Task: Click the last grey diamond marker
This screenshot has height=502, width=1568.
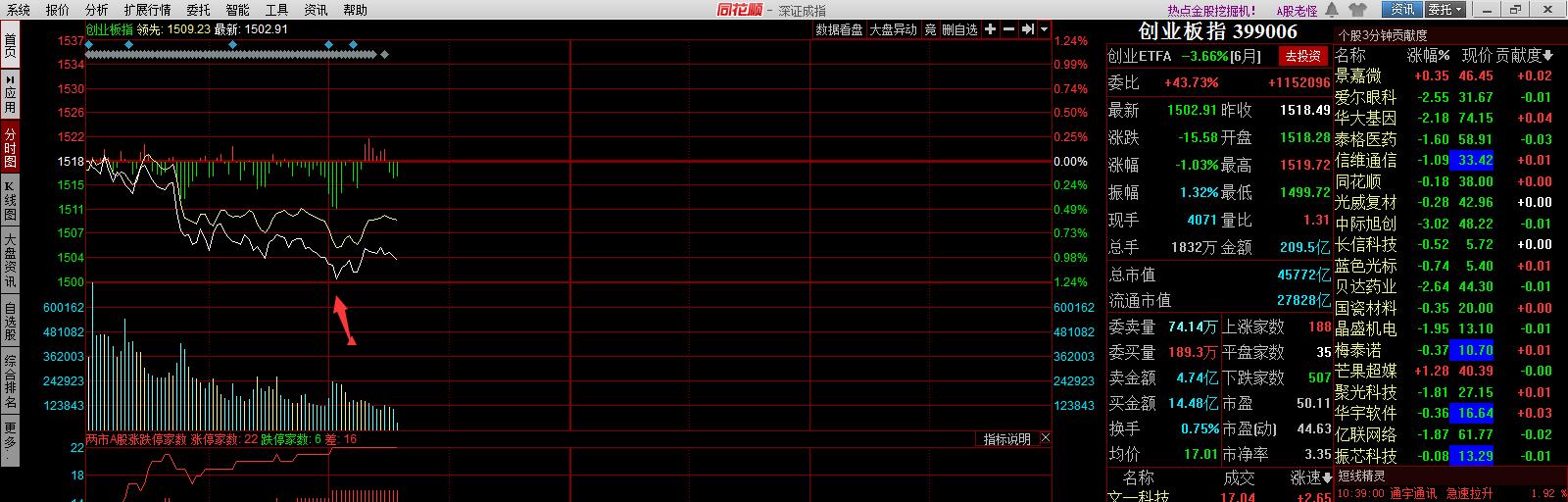Action: (x=384, y=54)
